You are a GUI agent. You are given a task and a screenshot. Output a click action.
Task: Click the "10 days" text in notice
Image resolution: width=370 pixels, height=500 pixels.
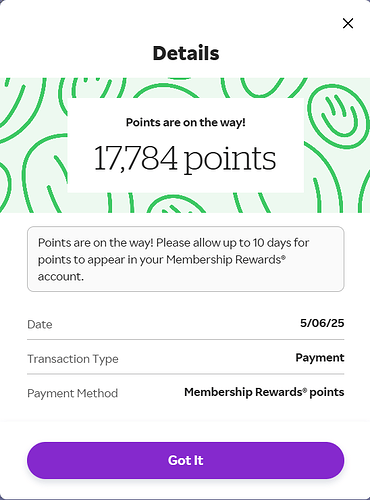click(x=266, y=242)
